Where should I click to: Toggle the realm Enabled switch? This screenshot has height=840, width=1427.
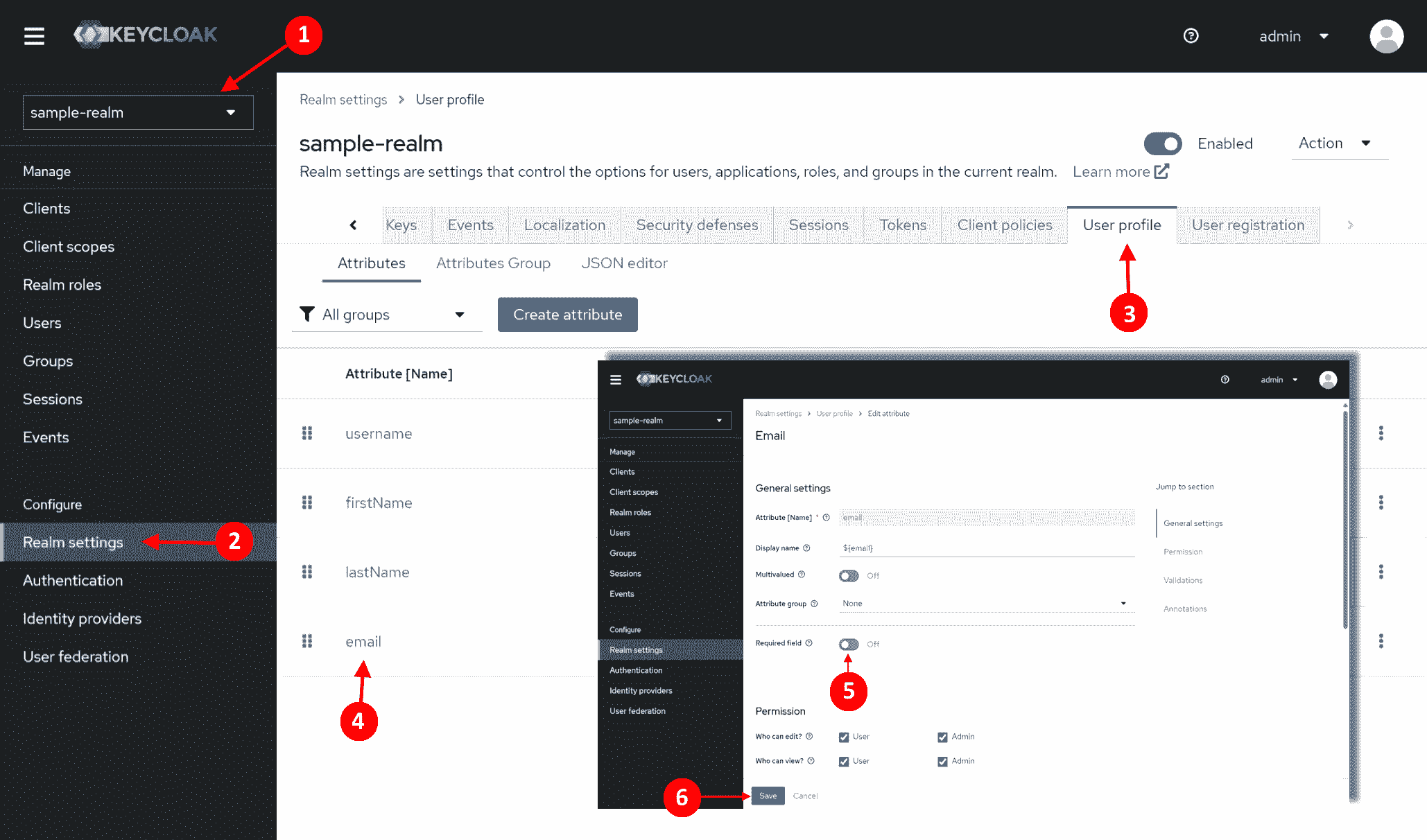tap(1163, 143)
